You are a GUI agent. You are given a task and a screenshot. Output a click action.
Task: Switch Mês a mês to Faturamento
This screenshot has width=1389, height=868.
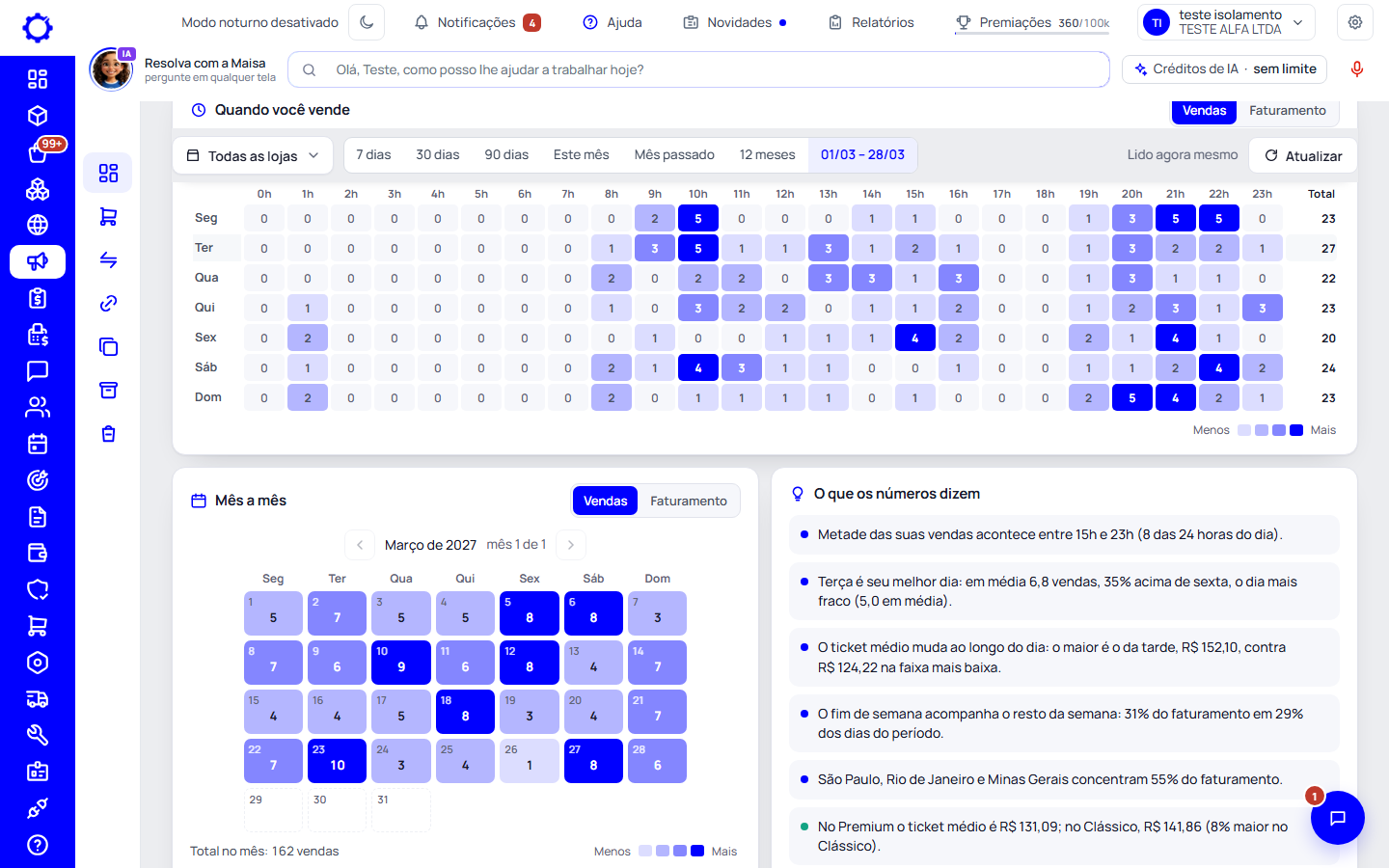pyautogui.click(x=689, y=501)
